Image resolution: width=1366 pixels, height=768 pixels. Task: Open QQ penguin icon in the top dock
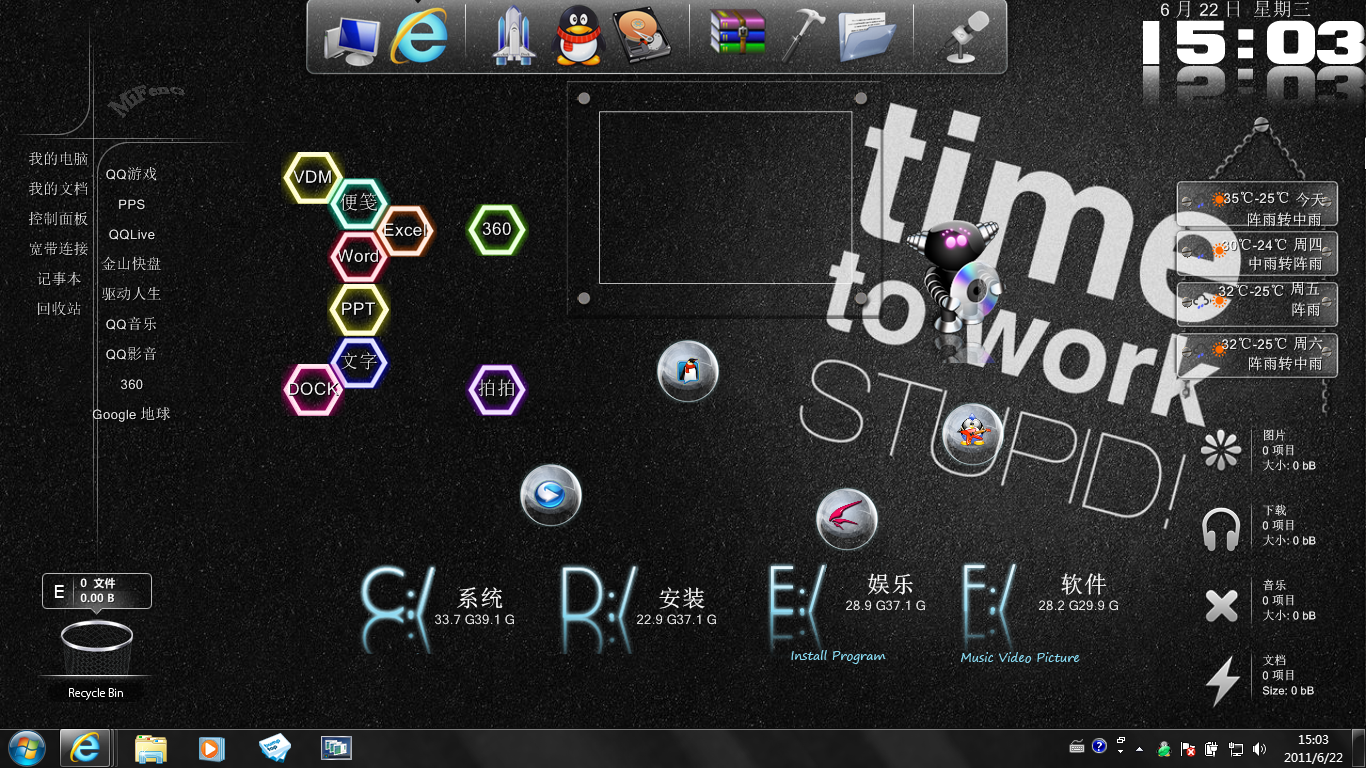578,38
